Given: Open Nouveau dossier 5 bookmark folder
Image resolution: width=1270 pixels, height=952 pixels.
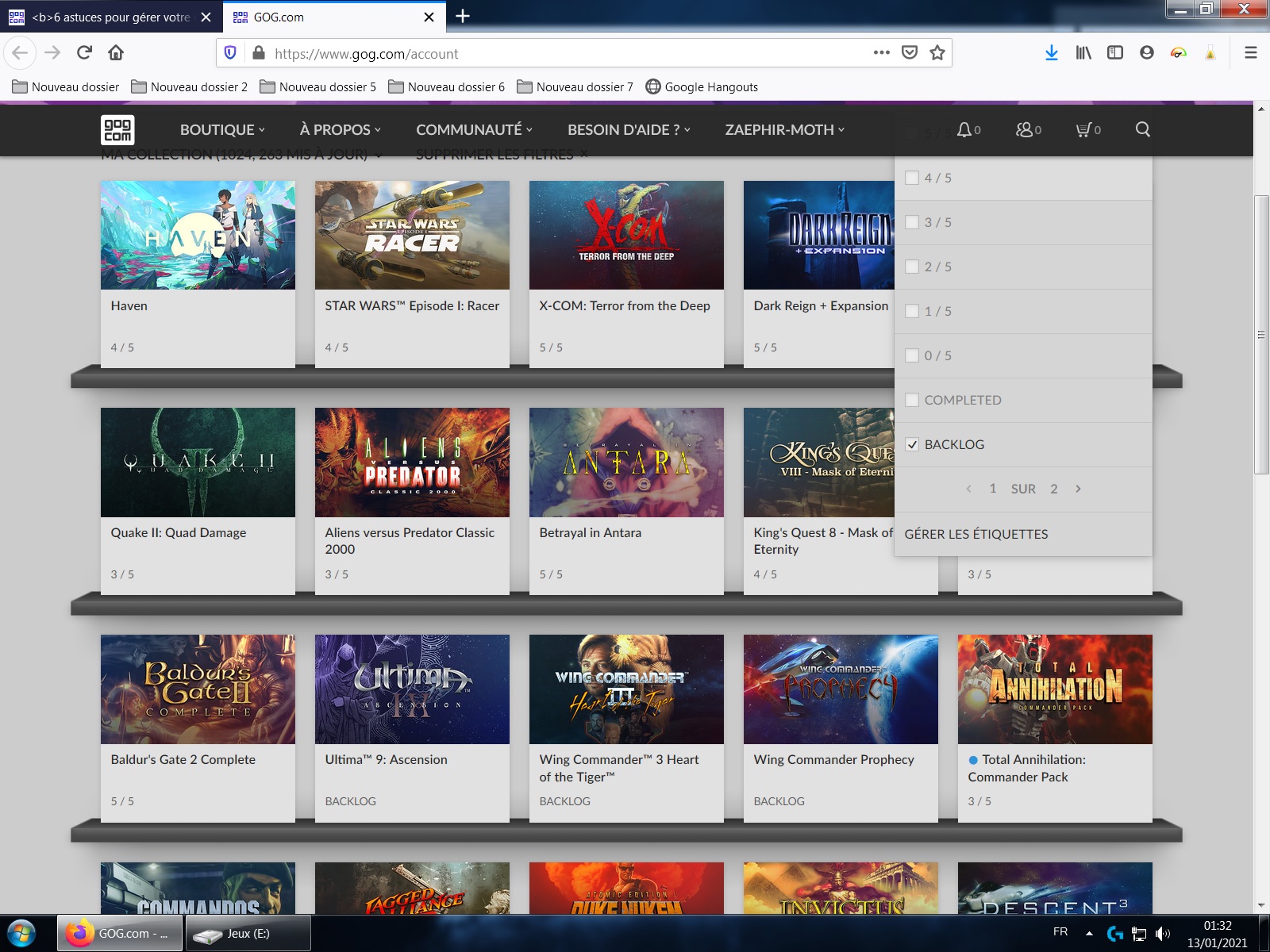Looking at the screenshot, I should click(x=317, y=86).
